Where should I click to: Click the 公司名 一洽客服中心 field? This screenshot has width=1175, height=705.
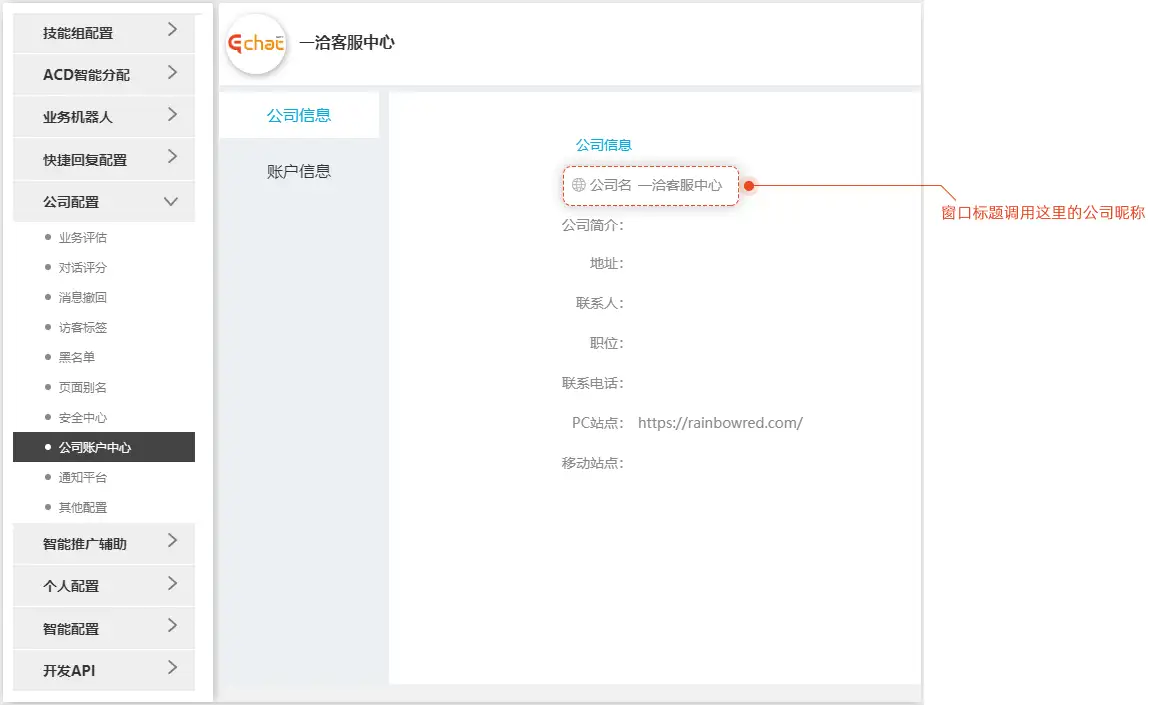[x=650, y=185]
